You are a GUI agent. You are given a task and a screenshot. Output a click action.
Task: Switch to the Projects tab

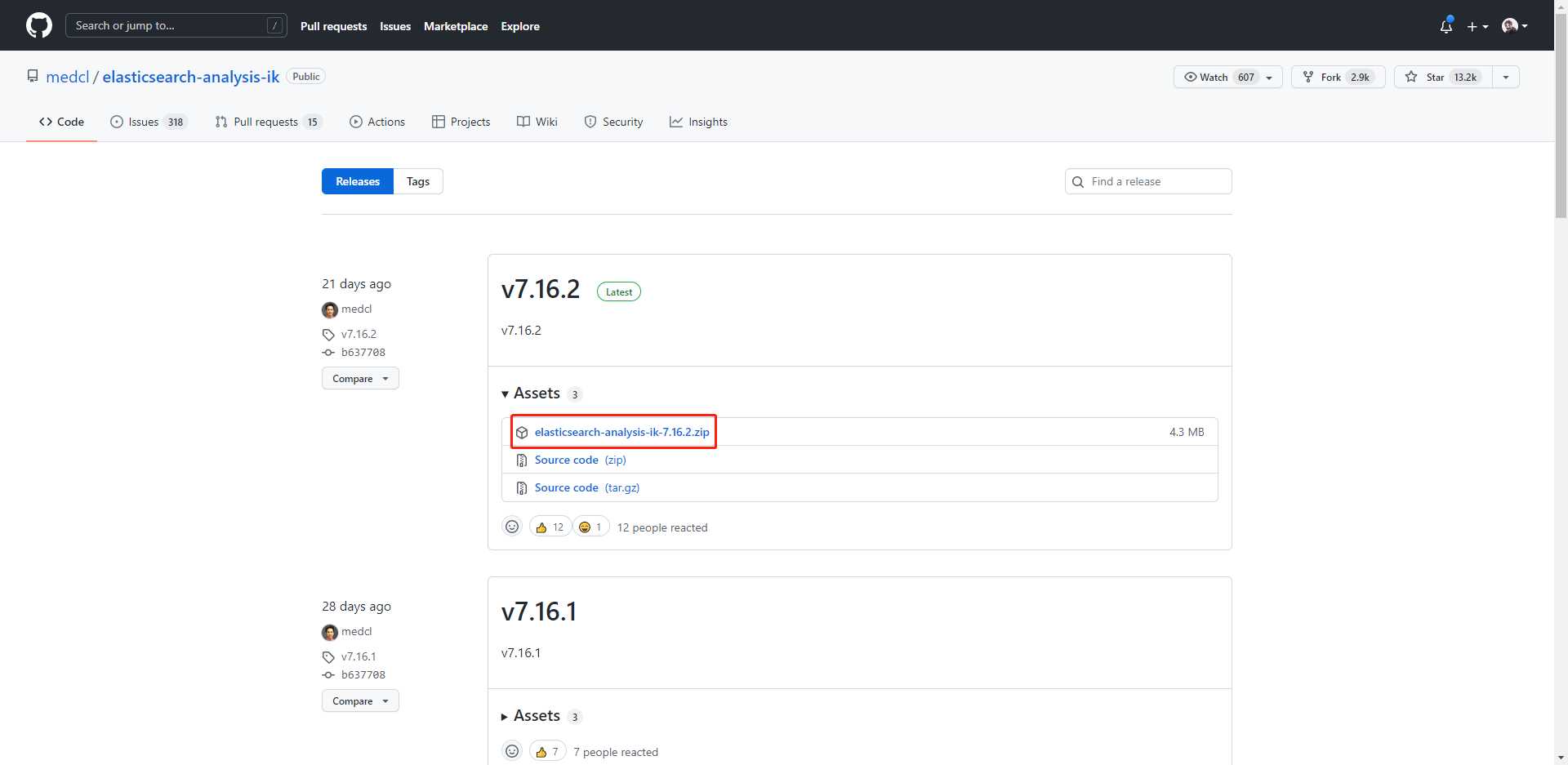[461, 122]
